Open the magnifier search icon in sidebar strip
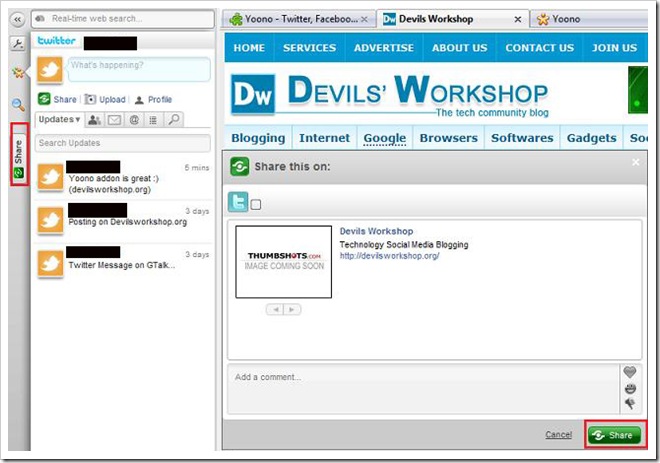Viewport: 660px width, 463px height. pos(18,104)
